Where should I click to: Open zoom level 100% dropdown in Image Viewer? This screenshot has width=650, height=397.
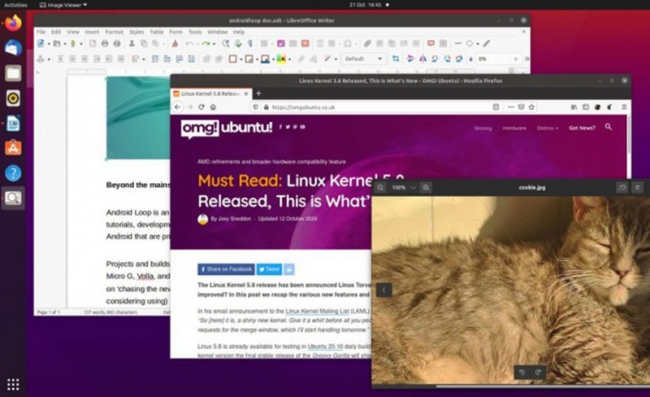coord(404,187)
